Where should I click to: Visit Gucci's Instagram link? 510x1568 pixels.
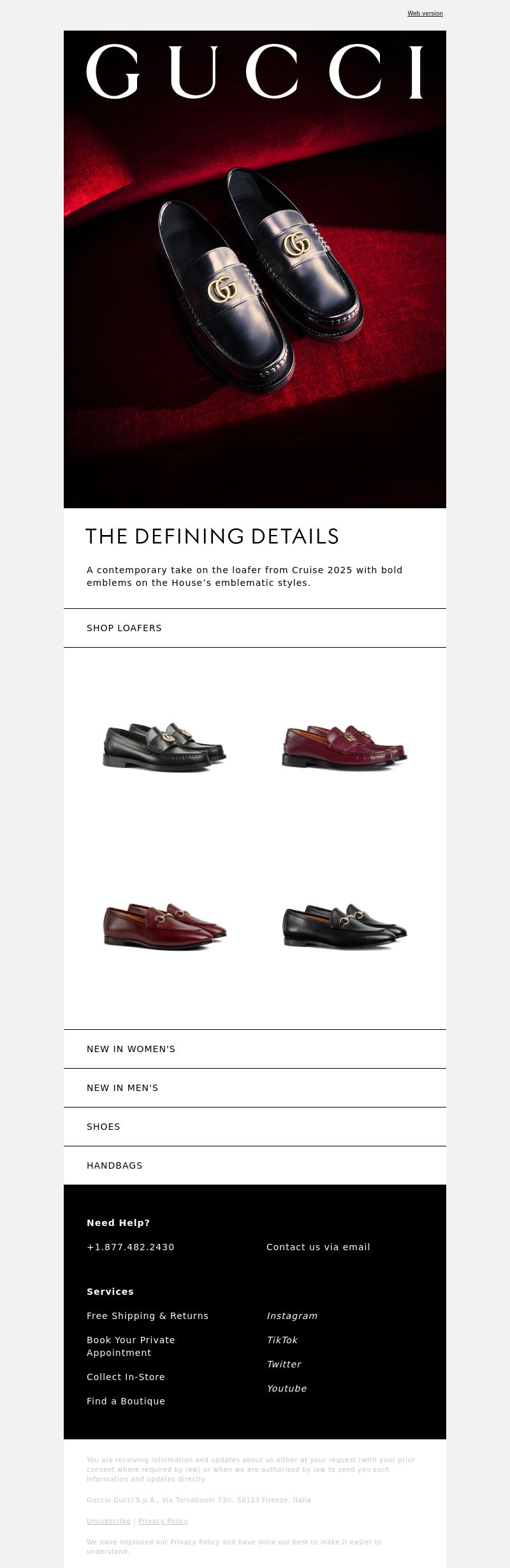click(292, 1316)
